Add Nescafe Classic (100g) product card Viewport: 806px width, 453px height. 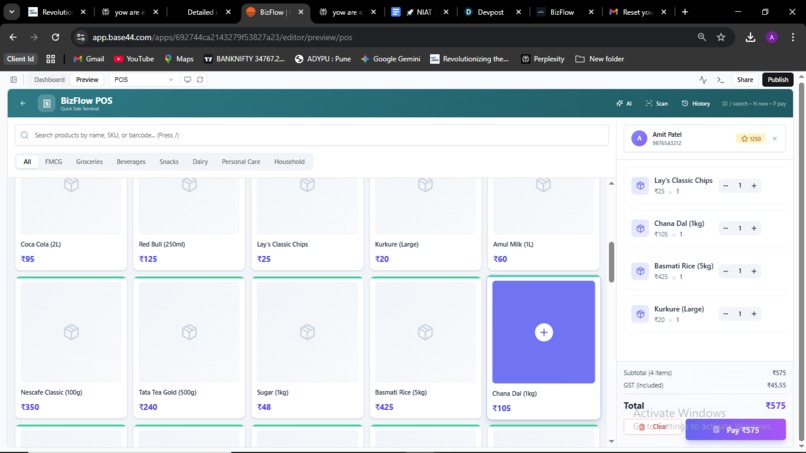[71, 347]
